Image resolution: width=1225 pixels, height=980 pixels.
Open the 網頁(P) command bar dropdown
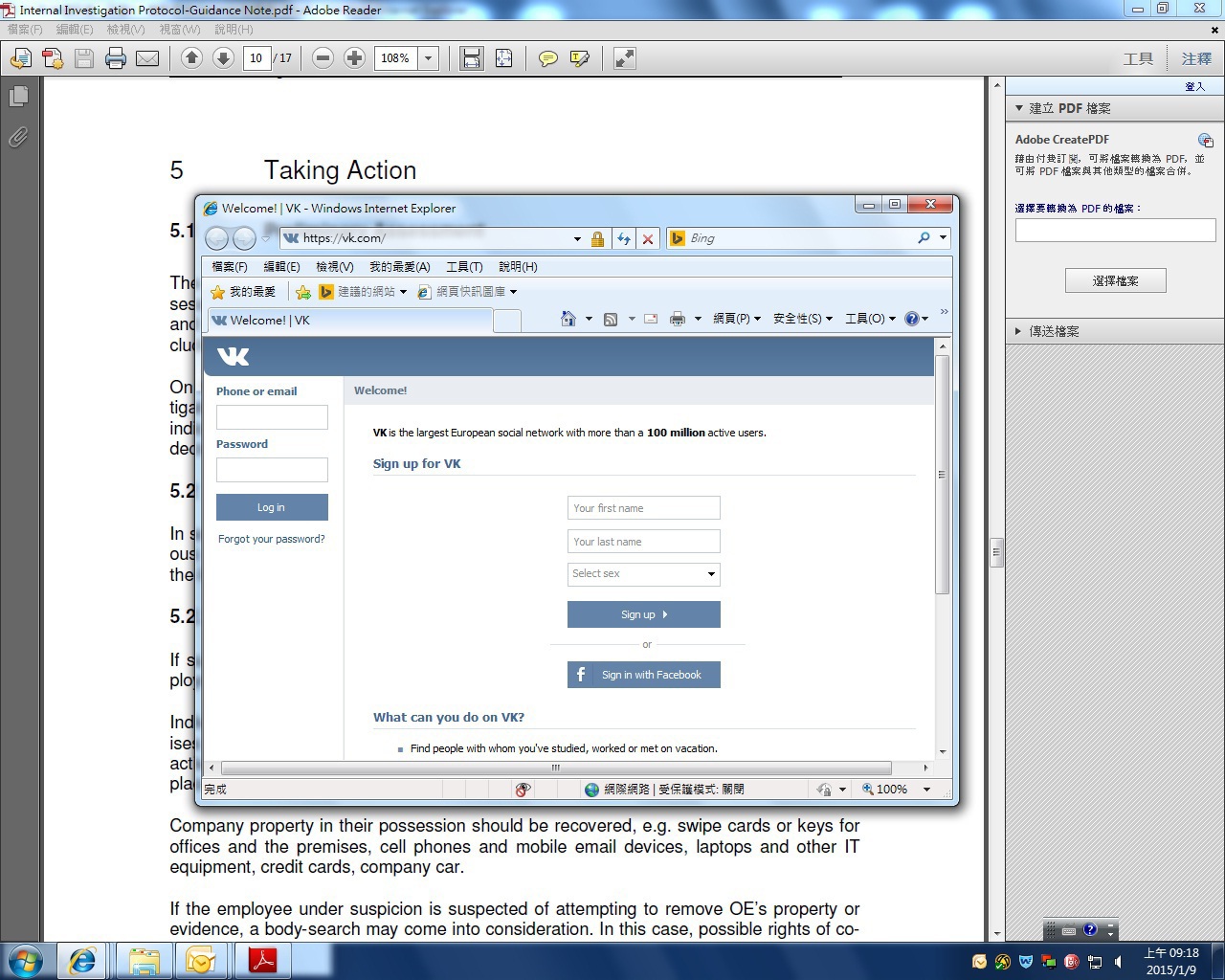(737, 319)
